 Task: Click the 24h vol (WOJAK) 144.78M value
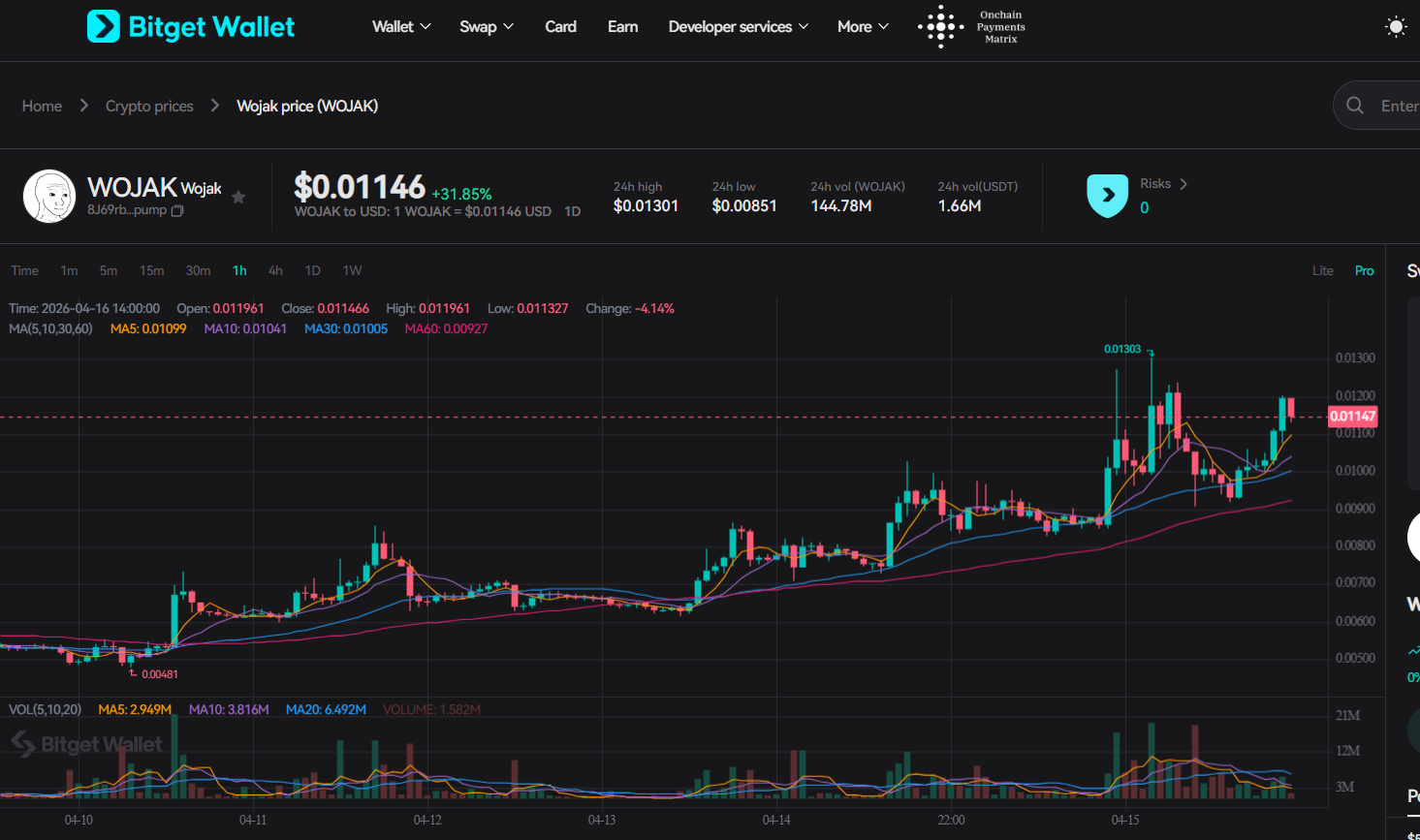[841, 205]
